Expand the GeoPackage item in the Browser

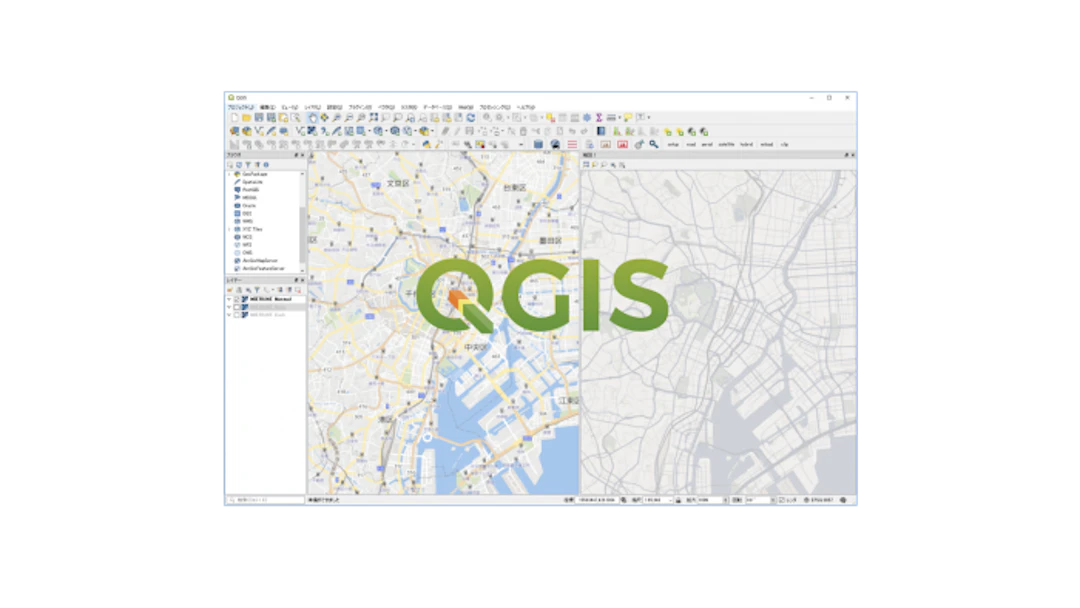click(228, 175)
